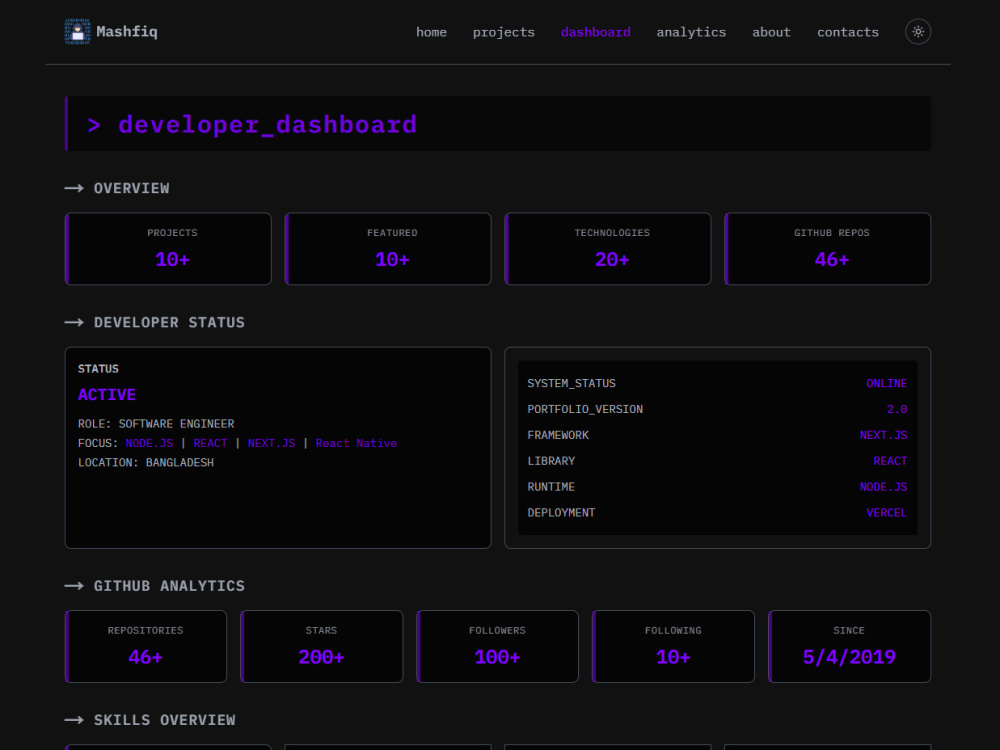The height and width of the screenshot is (750, 1000).
Task: Click NODE.JS in the focus line
Action: coord(149,443)
